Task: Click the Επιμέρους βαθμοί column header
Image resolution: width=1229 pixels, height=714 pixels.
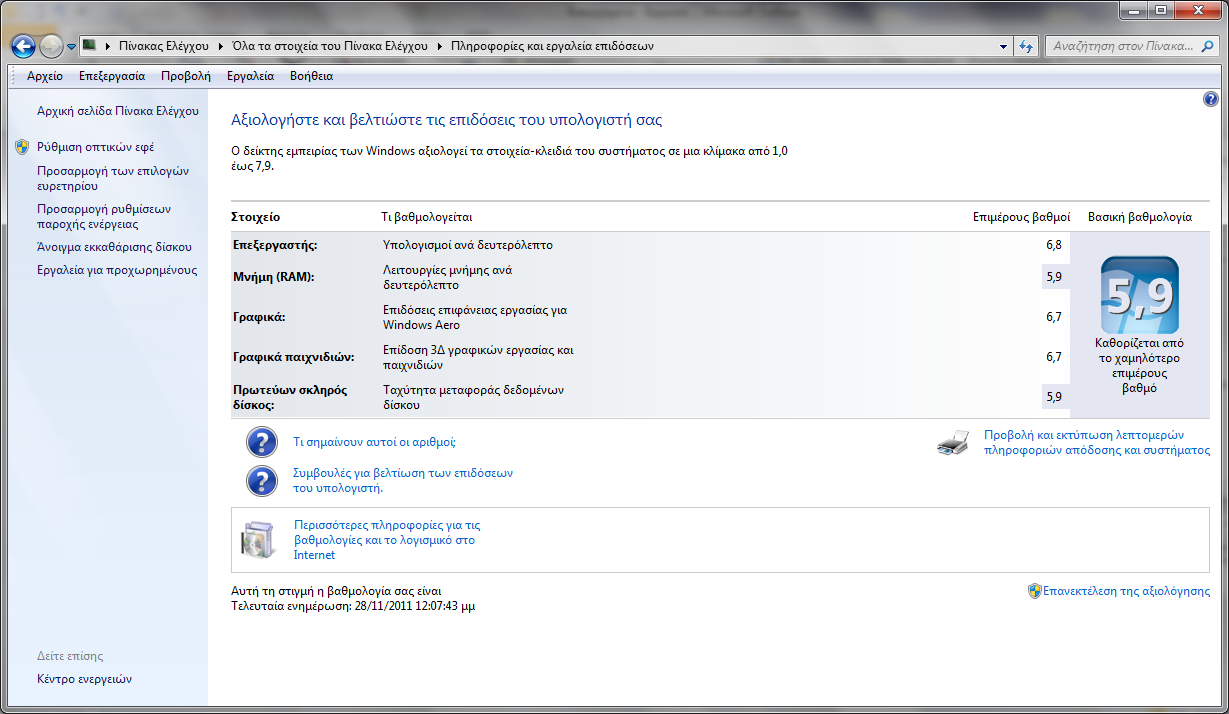Action: 1021,217
